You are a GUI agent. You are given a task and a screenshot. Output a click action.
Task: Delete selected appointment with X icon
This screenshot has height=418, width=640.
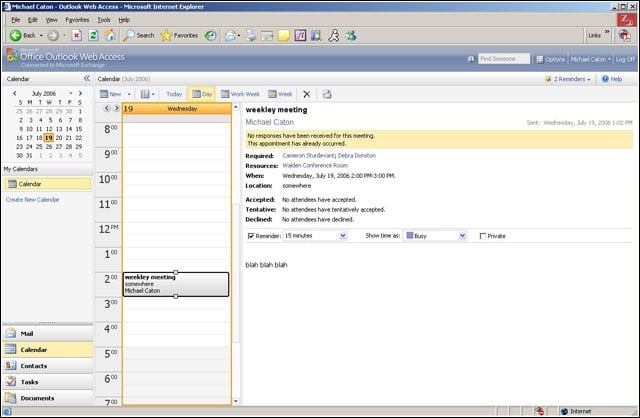[307, 94]
